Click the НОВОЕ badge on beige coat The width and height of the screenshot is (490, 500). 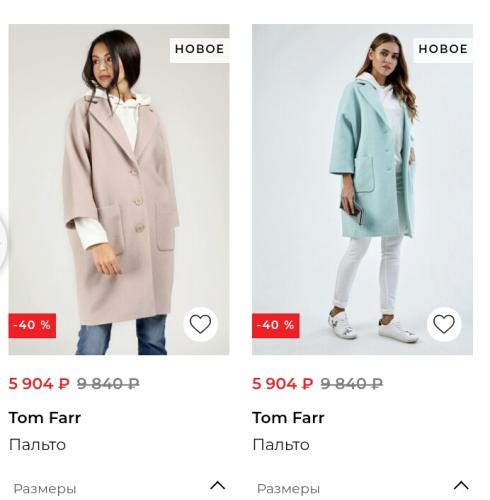(x=199, y=50)
